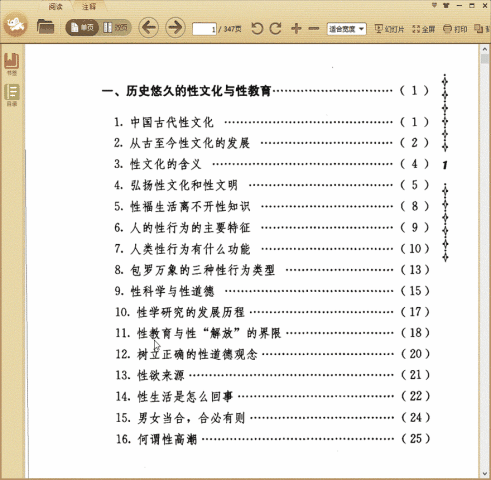Zoom out with the minus icon
This screenshot has width=491, height=480.
click(x=314, y=29)
